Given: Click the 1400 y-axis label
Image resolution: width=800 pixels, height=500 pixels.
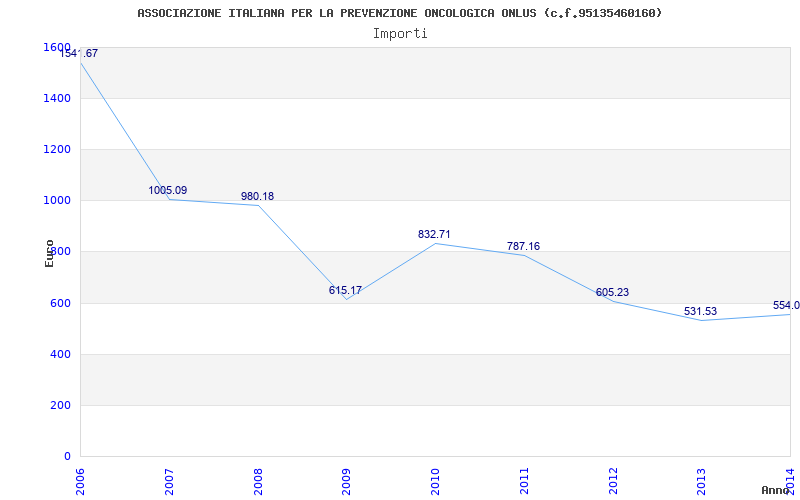Looking at the screenshot, I should tap(57, 98).
